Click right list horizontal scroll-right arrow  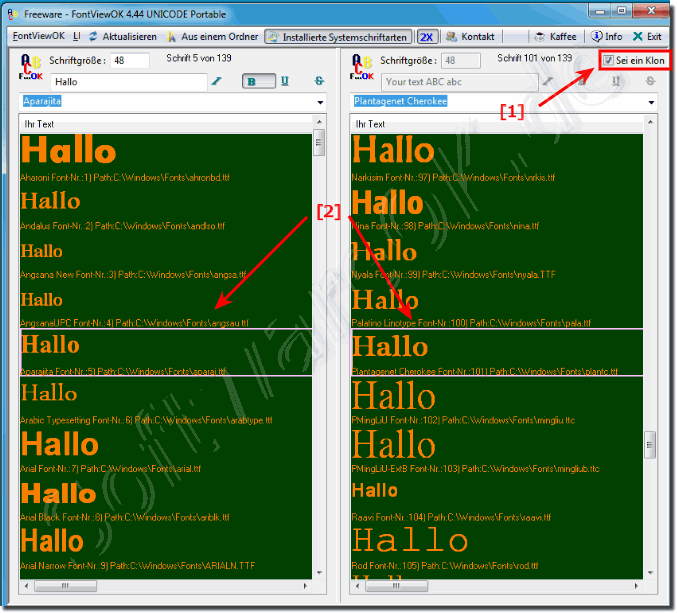click(636, 586)
